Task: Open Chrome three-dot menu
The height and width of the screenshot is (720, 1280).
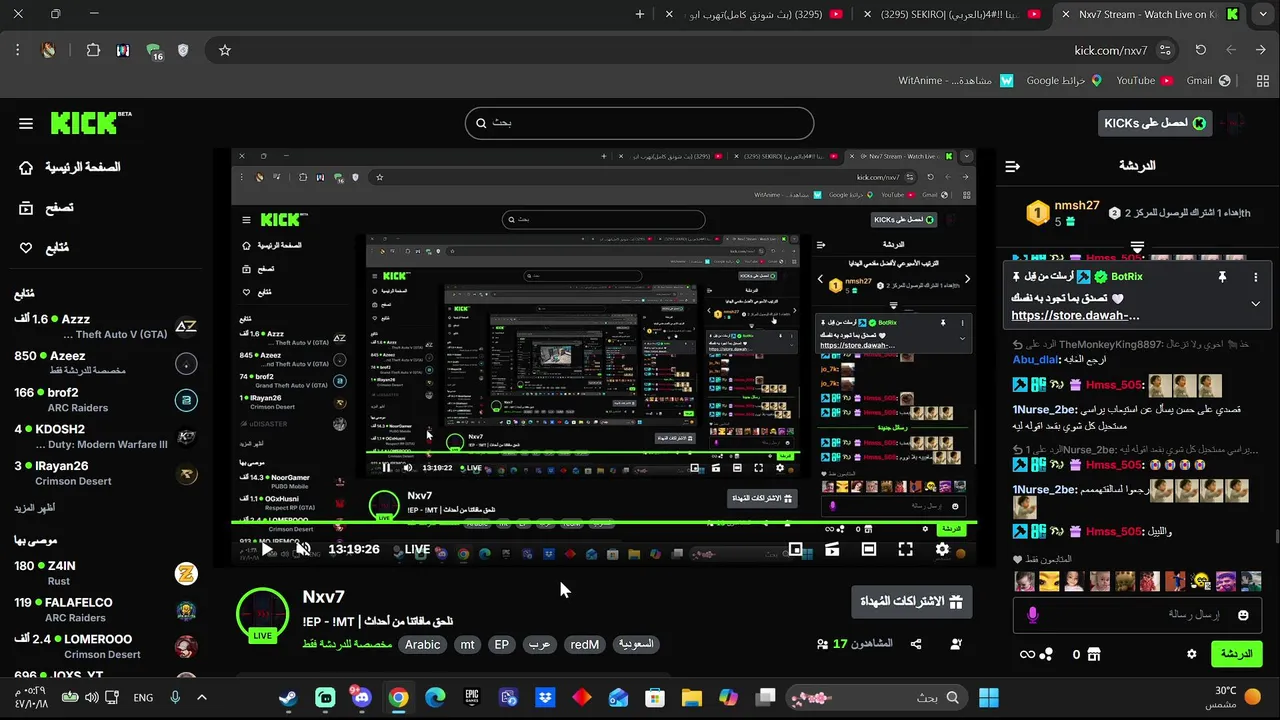Action: (x=18, y=50)
